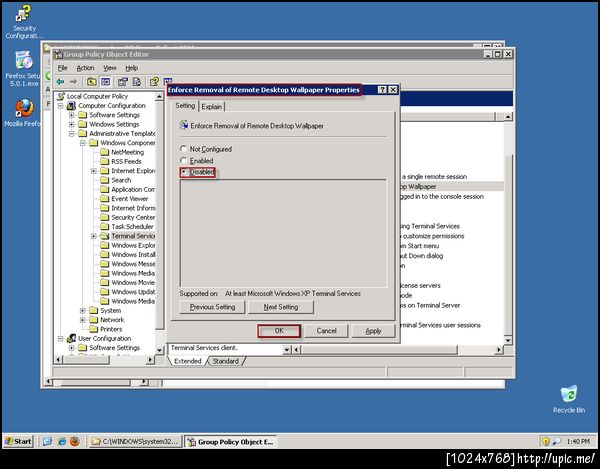Viewport: 600px width, 469px height.
Task: Click the Show Desktop quick launch icon
Action: (47, 441)
